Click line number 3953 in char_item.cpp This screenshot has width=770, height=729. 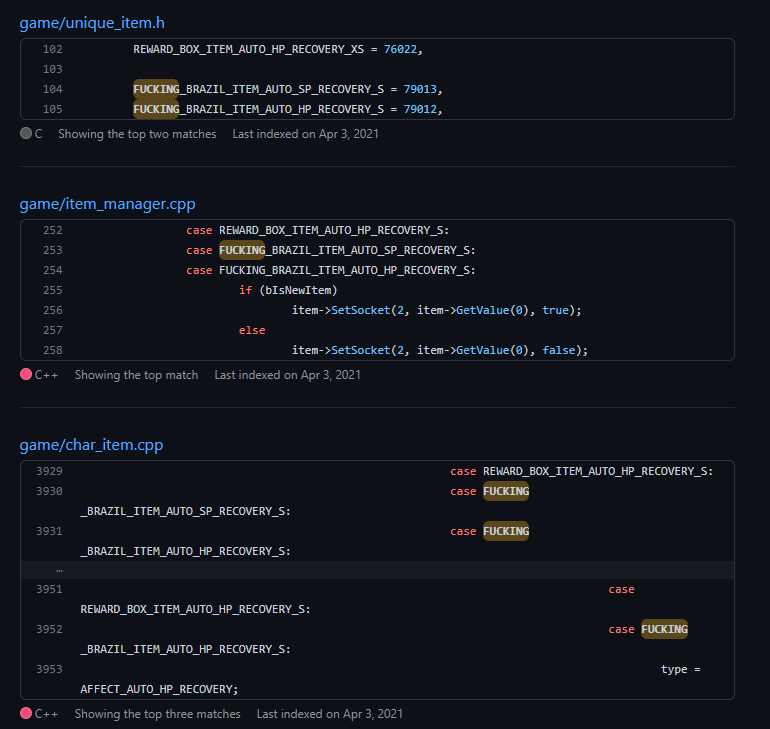49,670
